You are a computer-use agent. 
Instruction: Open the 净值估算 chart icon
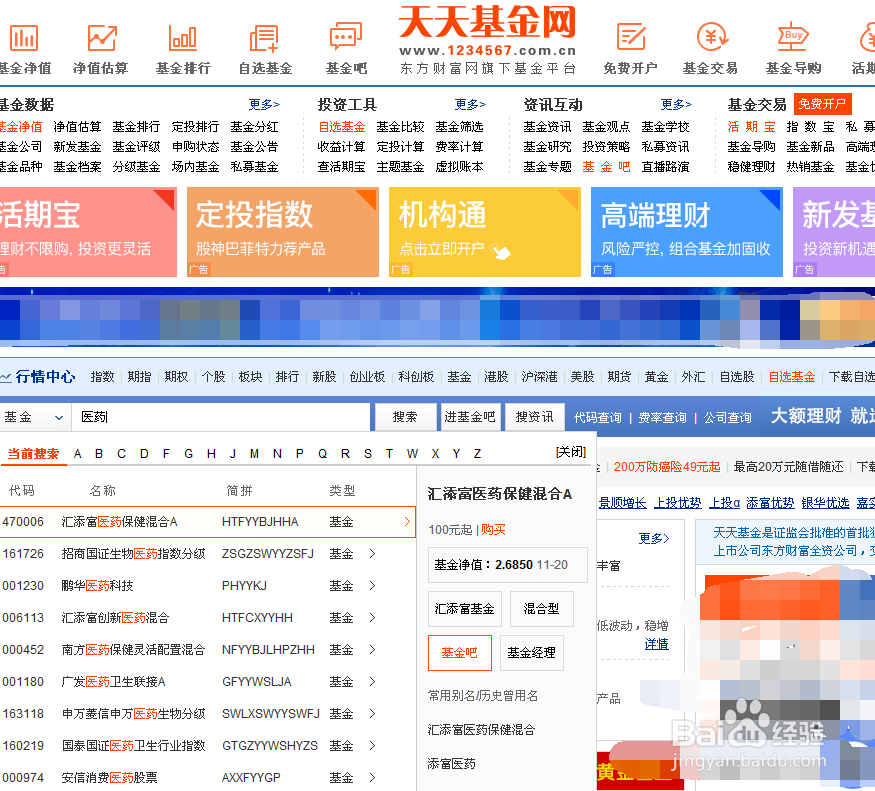102,38
